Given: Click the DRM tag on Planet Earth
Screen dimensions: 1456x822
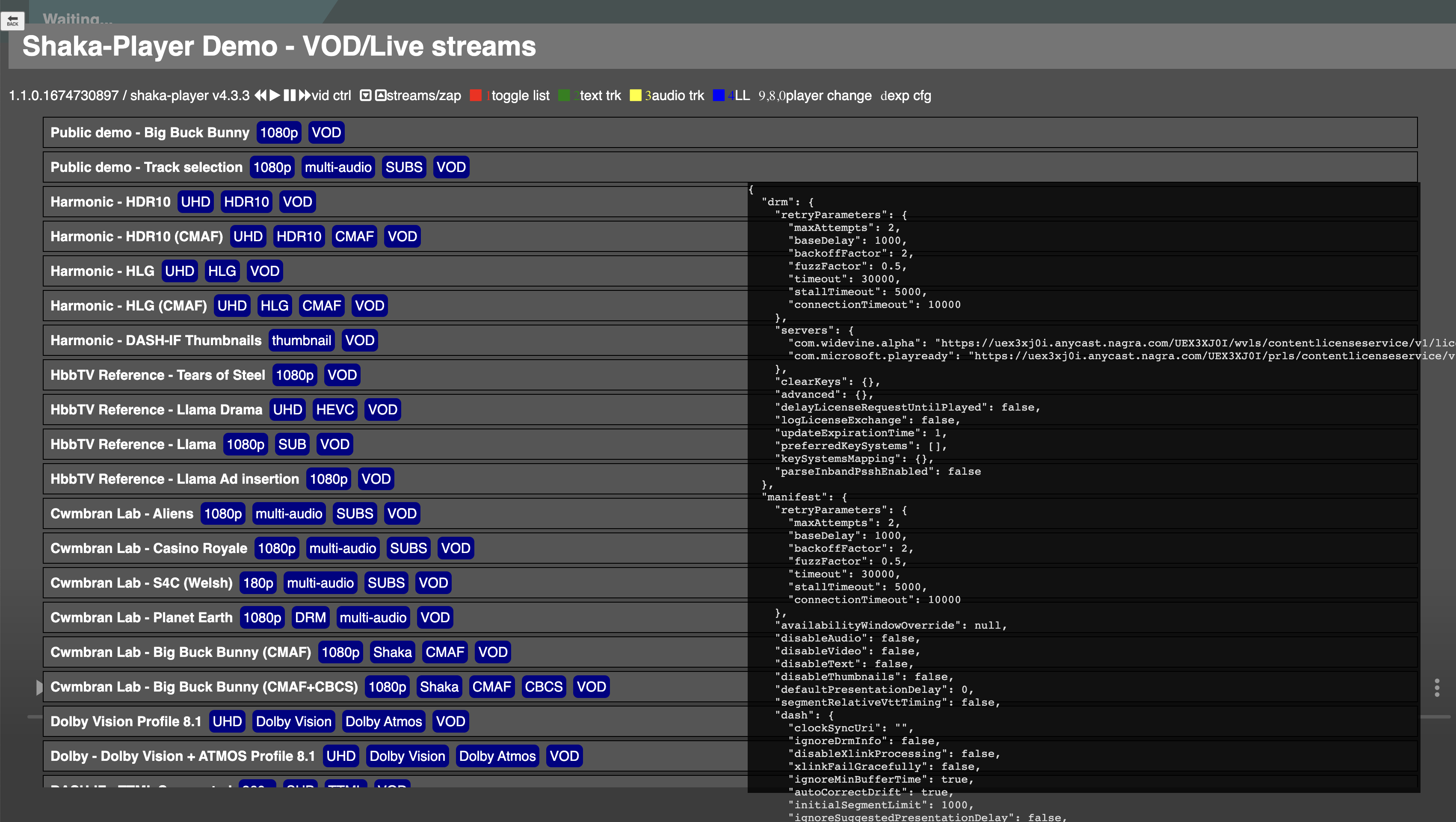Looking at the screenshot, I should click(x=310, y=617).
